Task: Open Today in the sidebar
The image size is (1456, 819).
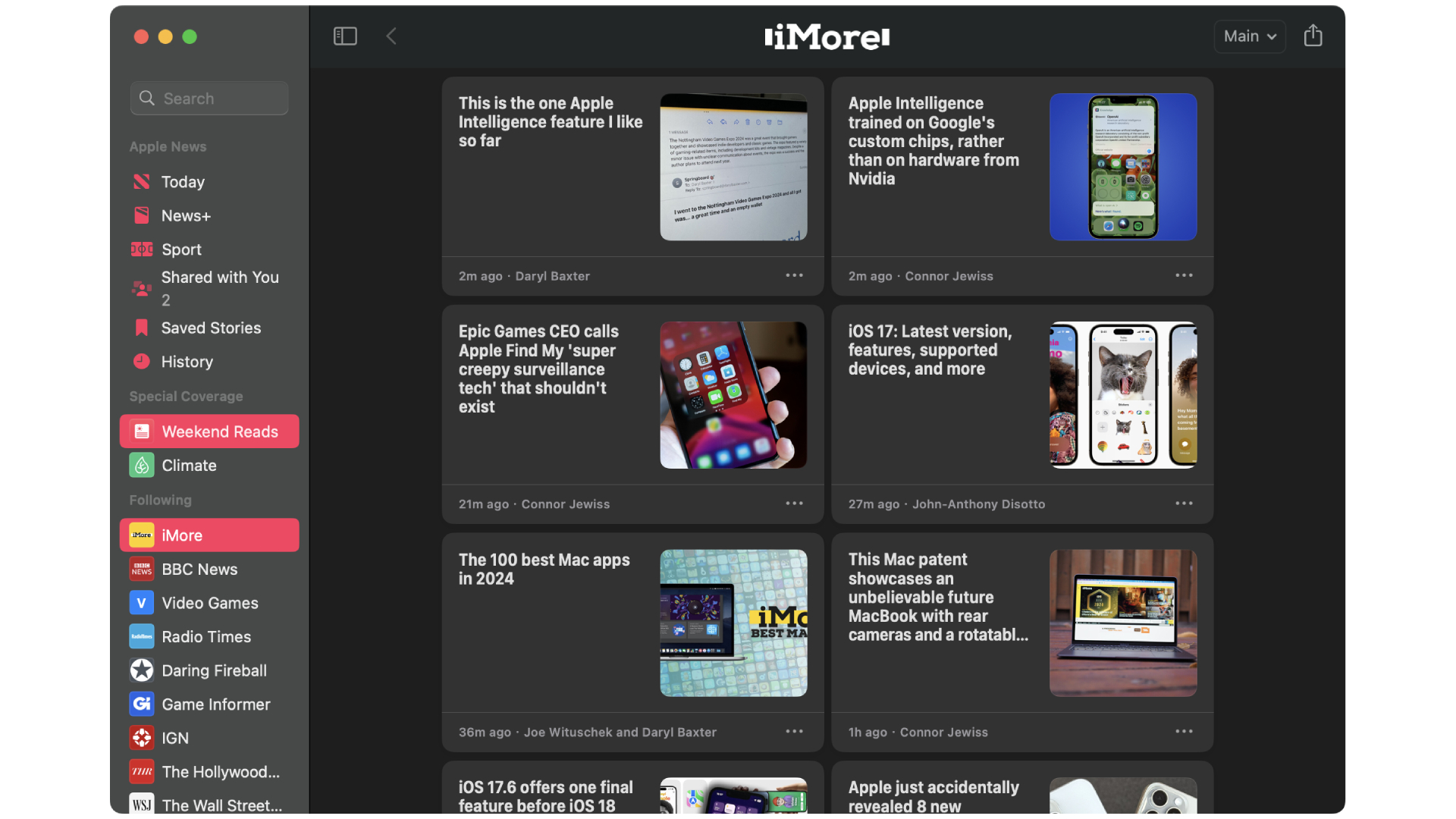Action: click(x=183, y=182)
